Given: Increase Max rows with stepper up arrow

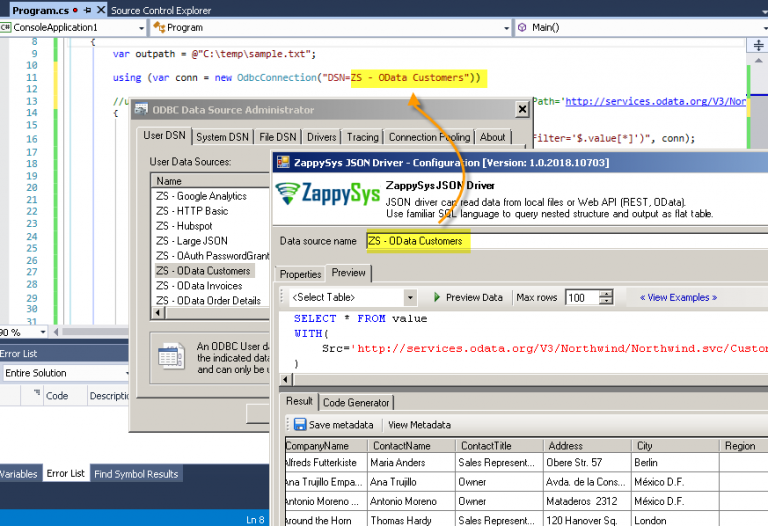Looking at the screenshot, I should tap(606, 293).
